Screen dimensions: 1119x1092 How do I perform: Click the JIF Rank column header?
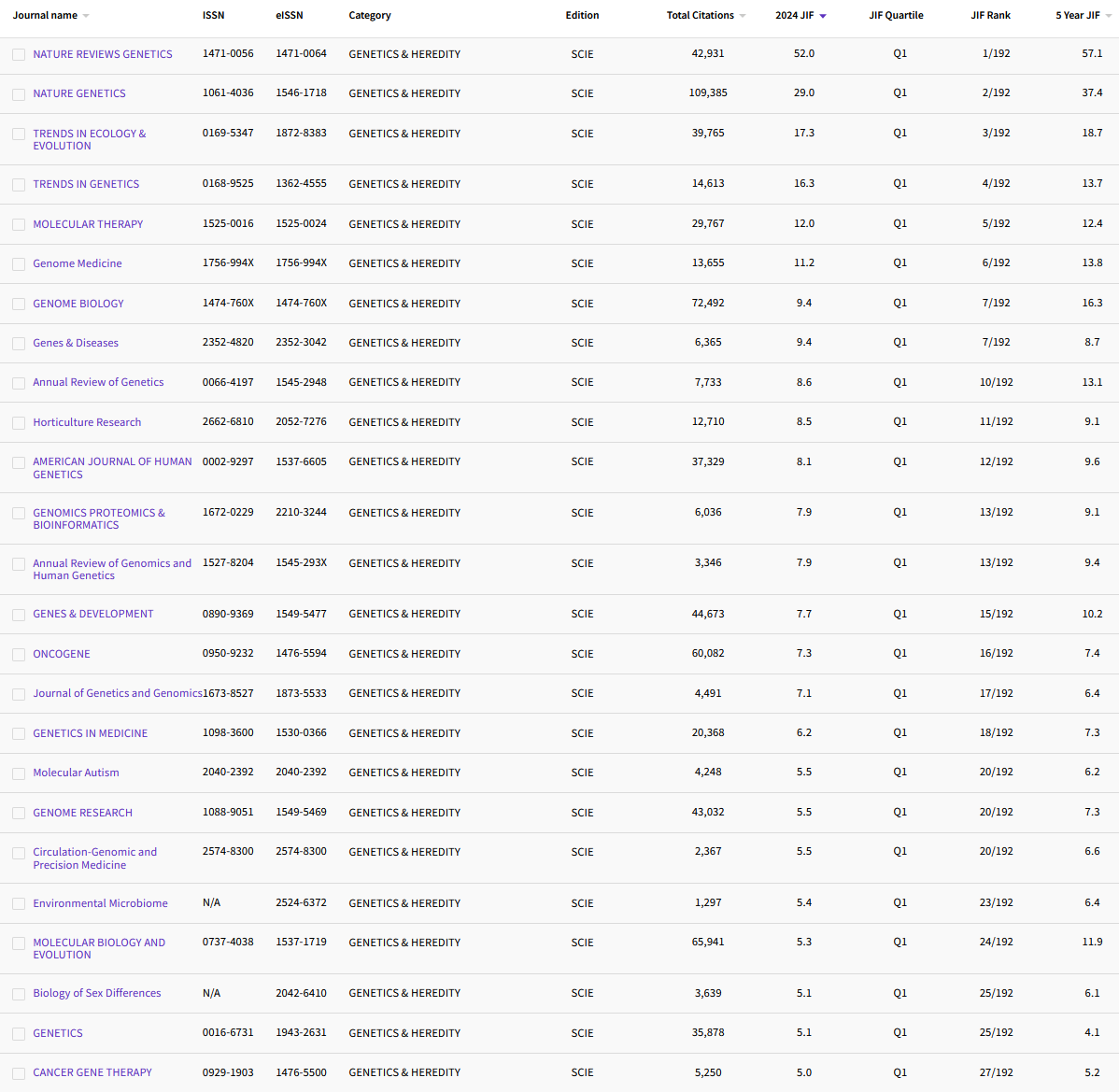point(990,15)
